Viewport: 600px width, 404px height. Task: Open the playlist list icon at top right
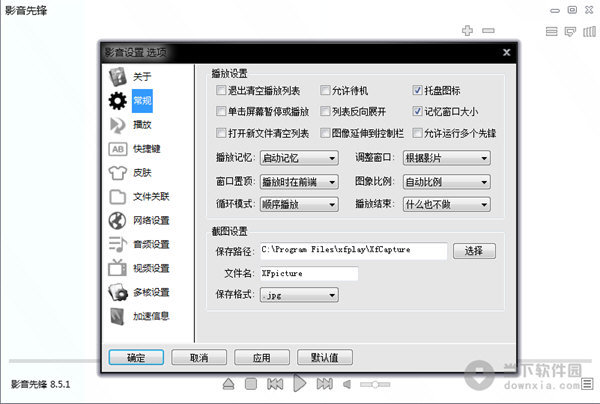(x=551, y=31)
